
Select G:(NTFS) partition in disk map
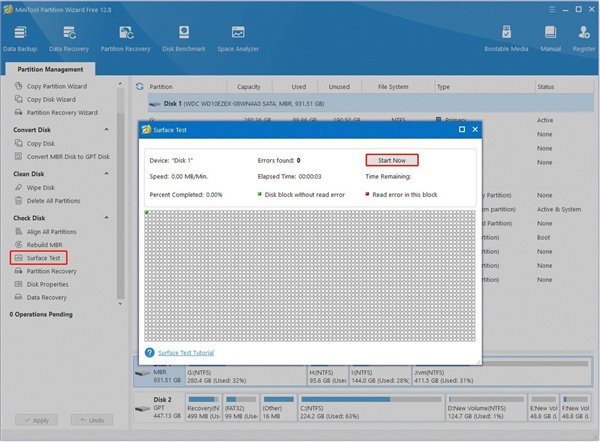click(246, 375)
